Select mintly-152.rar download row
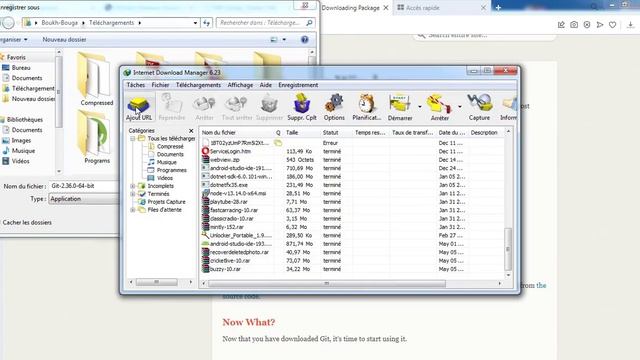This screenshot has width=640, height=360. click(353, 227)
